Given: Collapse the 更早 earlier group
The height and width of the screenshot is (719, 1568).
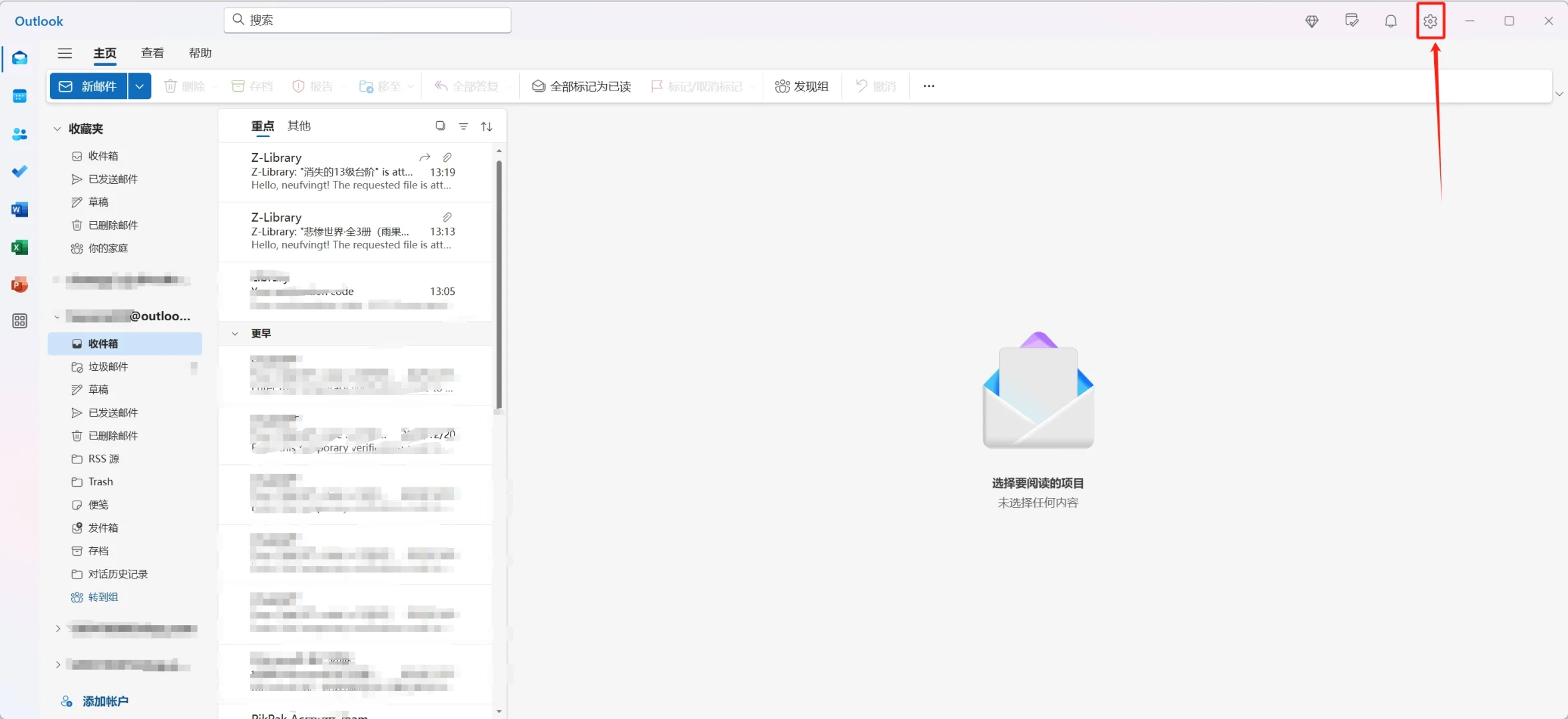Looking at the screenshot, I should [x=235, y=334].
